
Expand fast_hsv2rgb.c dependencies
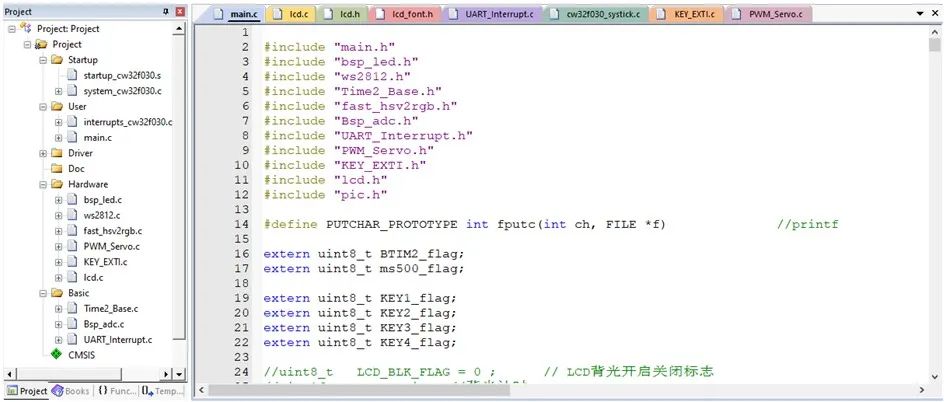click(58, 231)
